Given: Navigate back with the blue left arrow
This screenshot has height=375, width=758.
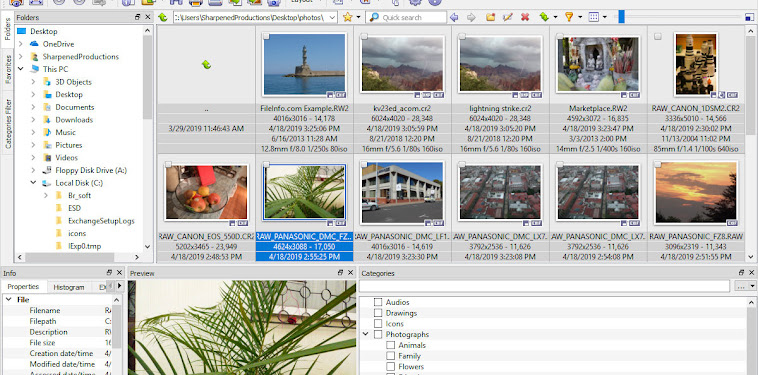Looking at the screenshot, I should (454, 17).
